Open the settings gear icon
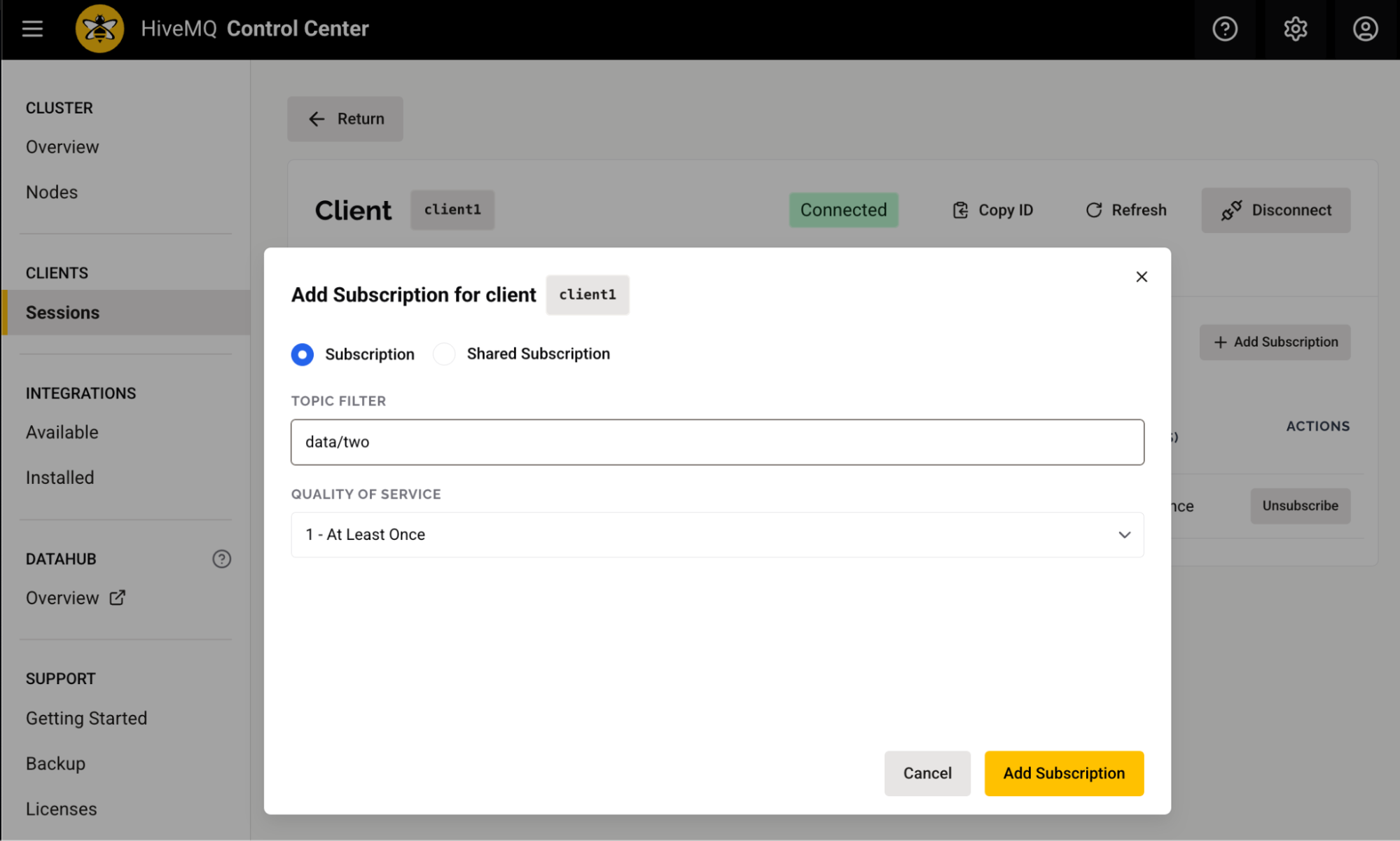1400x841 pixels. click(1295, 29)
